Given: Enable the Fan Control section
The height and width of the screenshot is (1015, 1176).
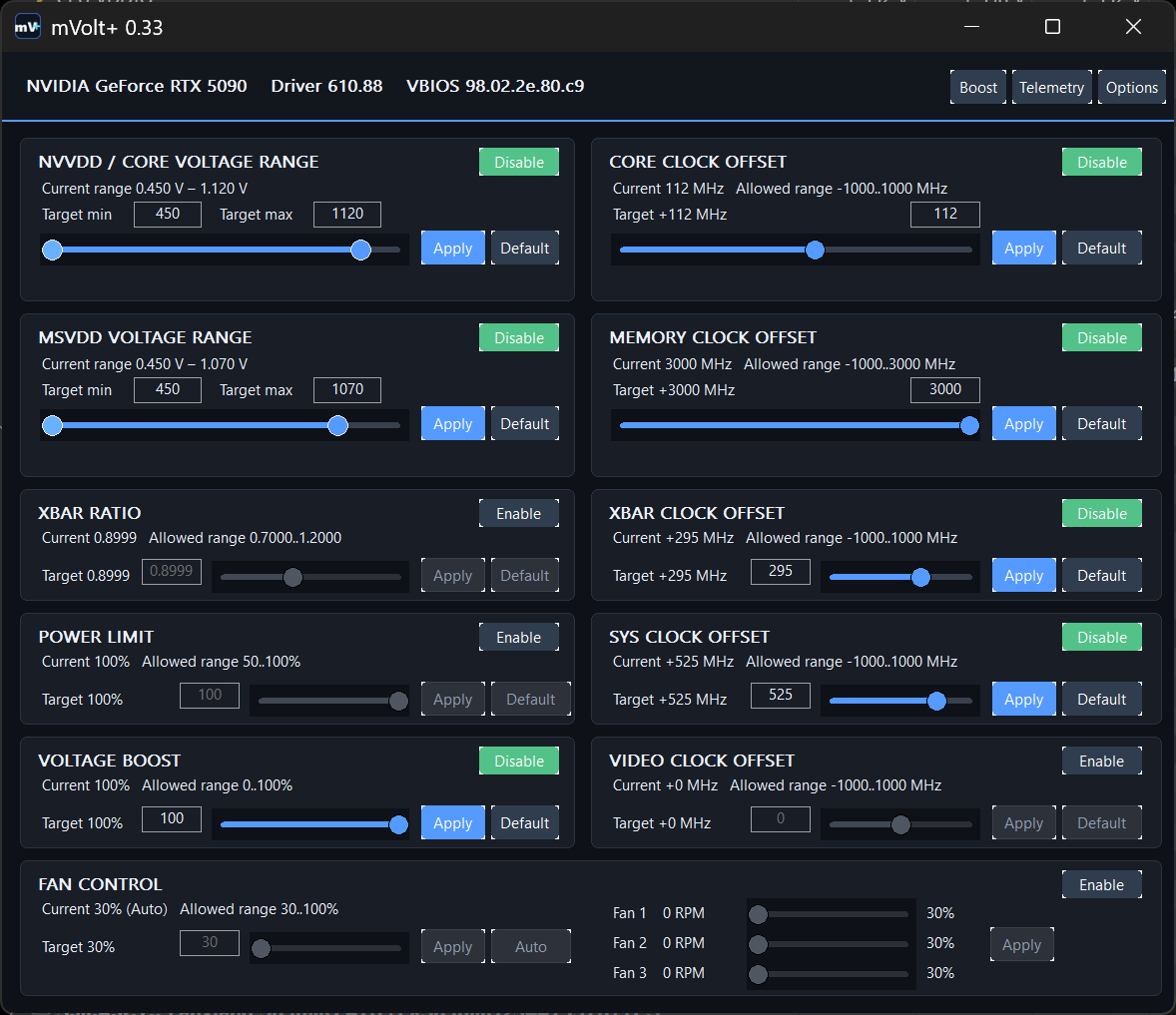Looking at the screenshot, I should [1102, 884].
